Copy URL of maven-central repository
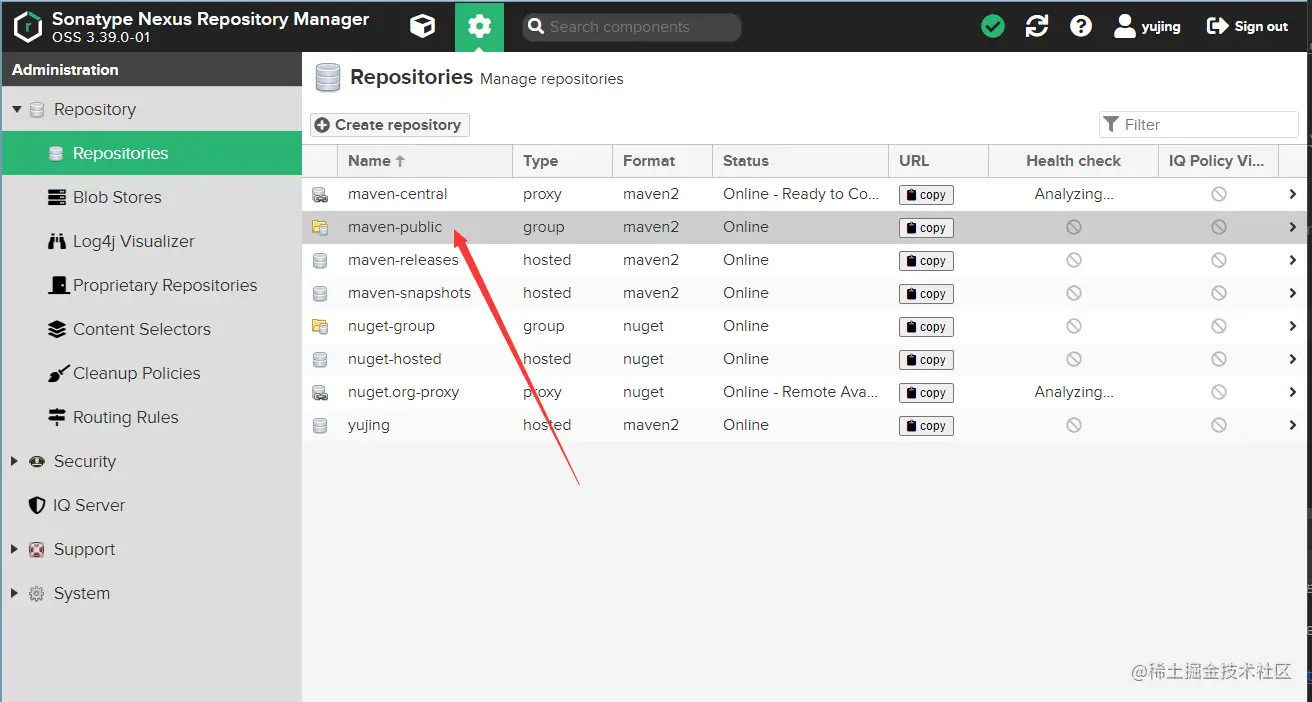The width and height of the screenshot is (1312, 702). pos(926,195)
